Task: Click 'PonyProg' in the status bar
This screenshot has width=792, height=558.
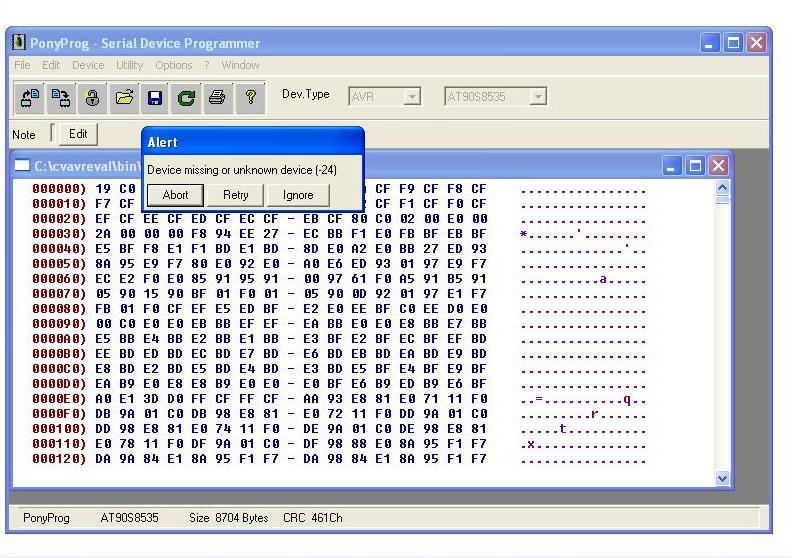Action: coord(46,518)
